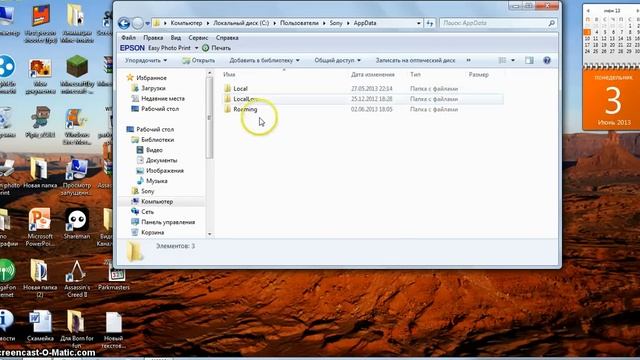Refresh the AppData folder view
This screenshot has width=640, height=360.
[x=430, y=23]
